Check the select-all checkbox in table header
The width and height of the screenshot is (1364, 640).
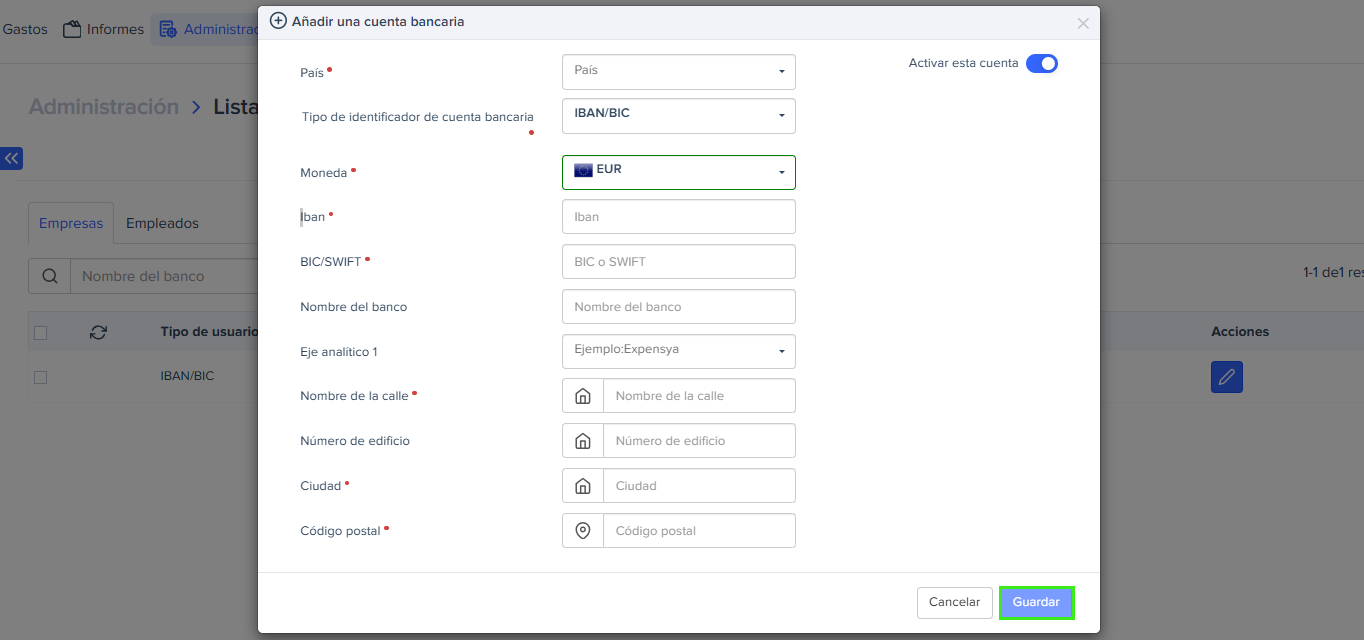tap(40, 332)
